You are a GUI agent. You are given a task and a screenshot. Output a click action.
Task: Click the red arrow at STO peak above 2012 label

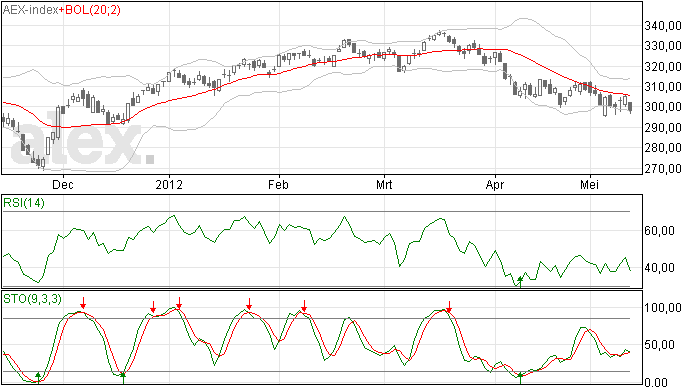pos(179,303)
